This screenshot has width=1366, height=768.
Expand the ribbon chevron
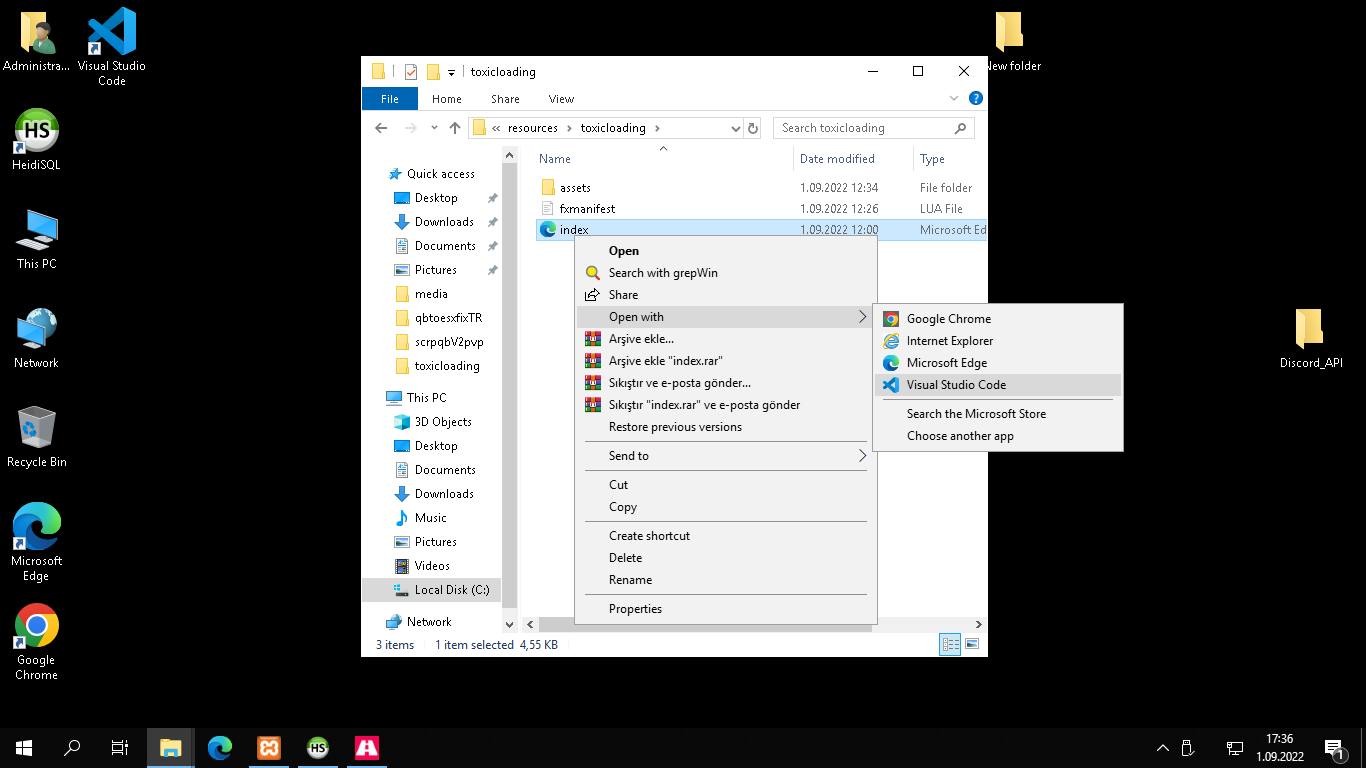click(x=954, y=98)
